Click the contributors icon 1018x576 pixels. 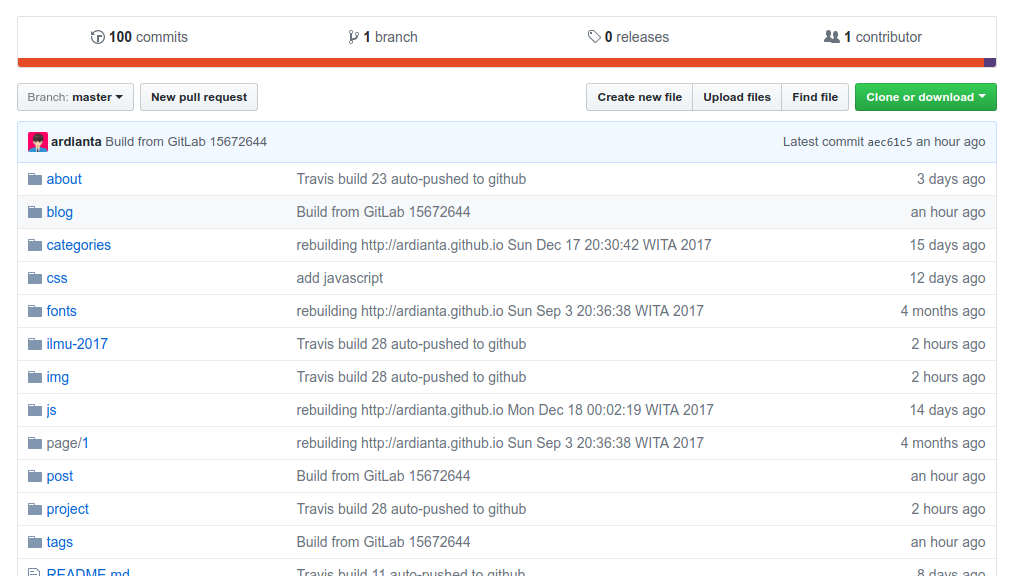833,36
